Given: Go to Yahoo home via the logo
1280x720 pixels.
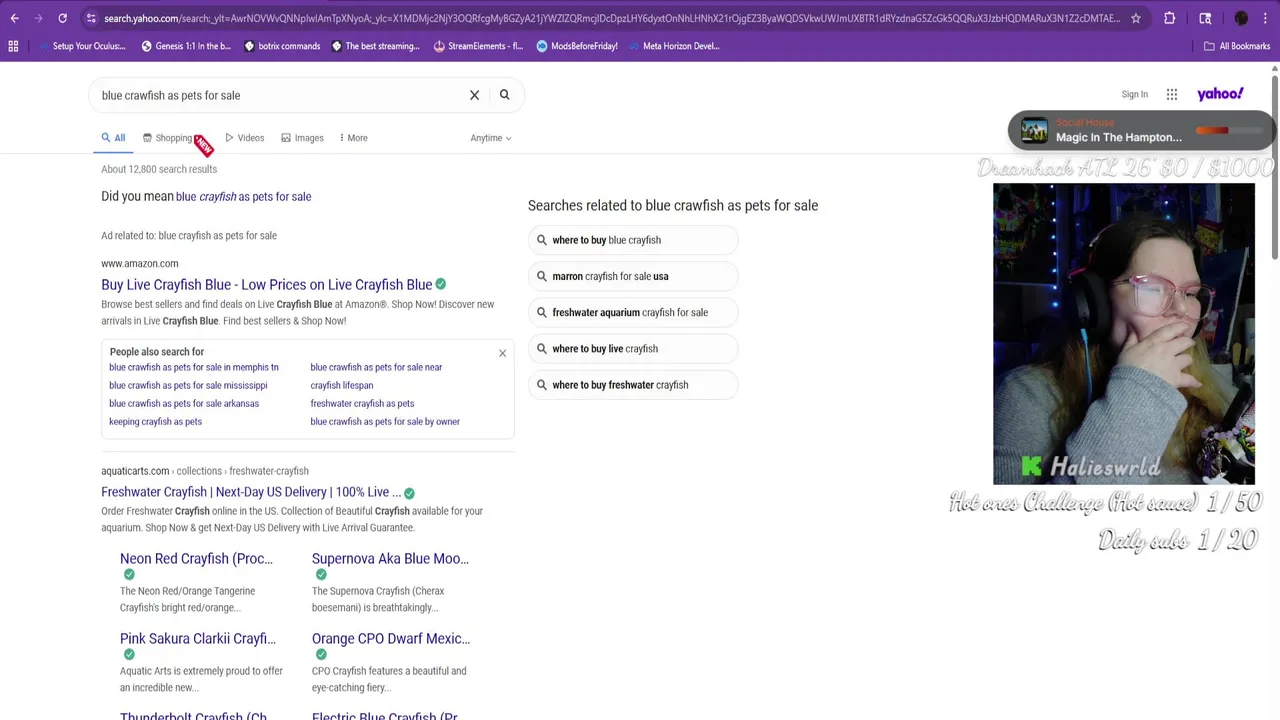Looking at the screenshot, I should point(1220,94).
